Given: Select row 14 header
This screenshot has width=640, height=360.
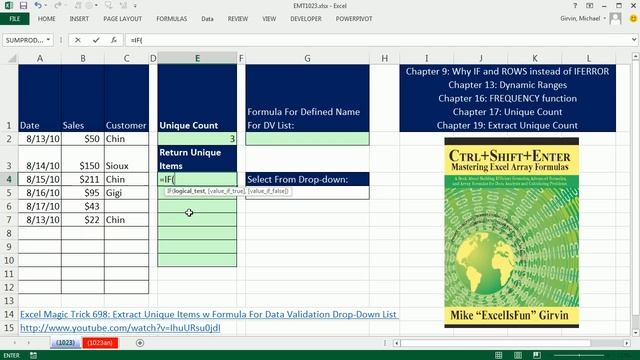Looking at the screenshot, I should tap(9, 314).
